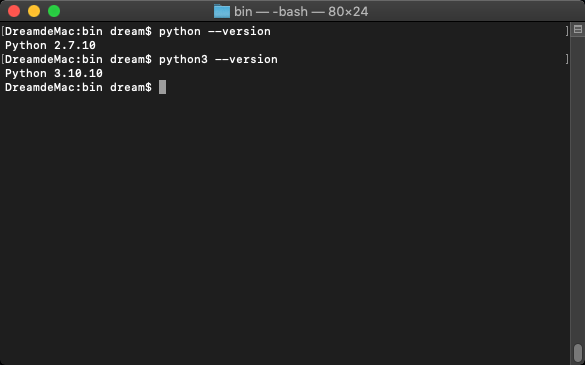Image resolution: width=585 pixels, height=365 pixels.
Task: Click the last 'DreamdeMac:bin dream$' prompt
Action: pos(78,87)
